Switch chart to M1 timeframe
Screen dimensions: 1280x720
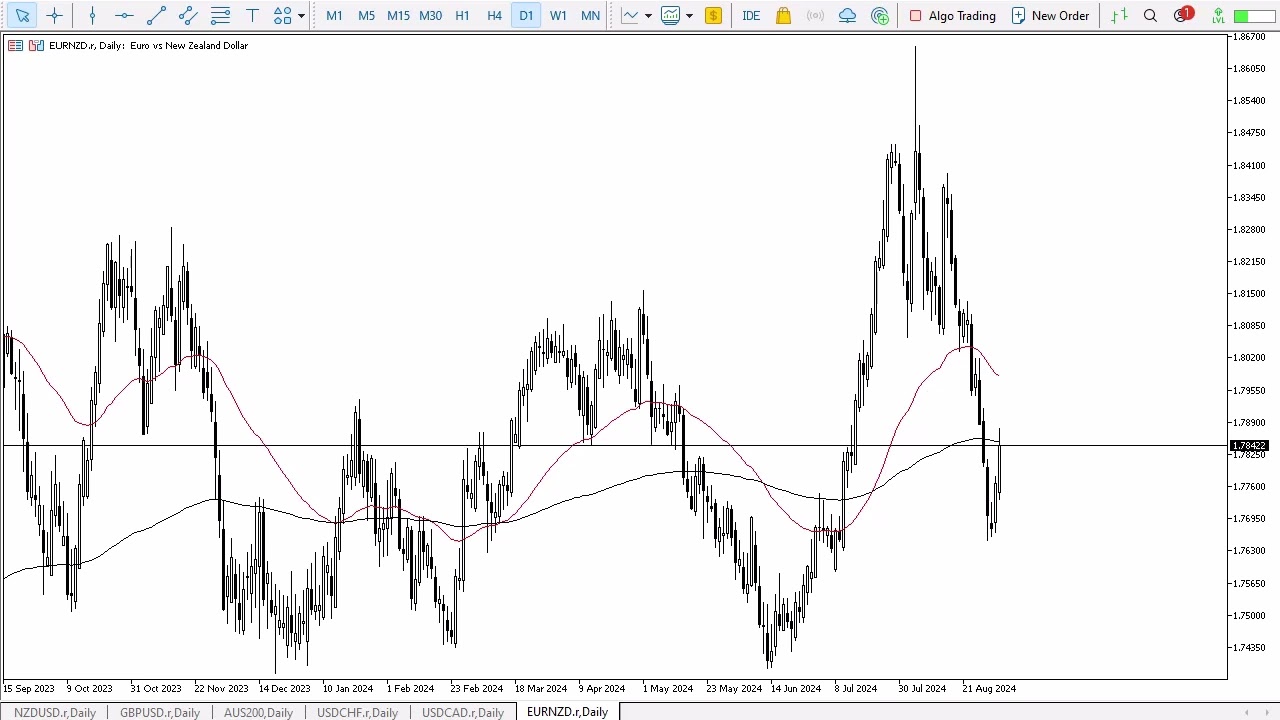(334, 15)
